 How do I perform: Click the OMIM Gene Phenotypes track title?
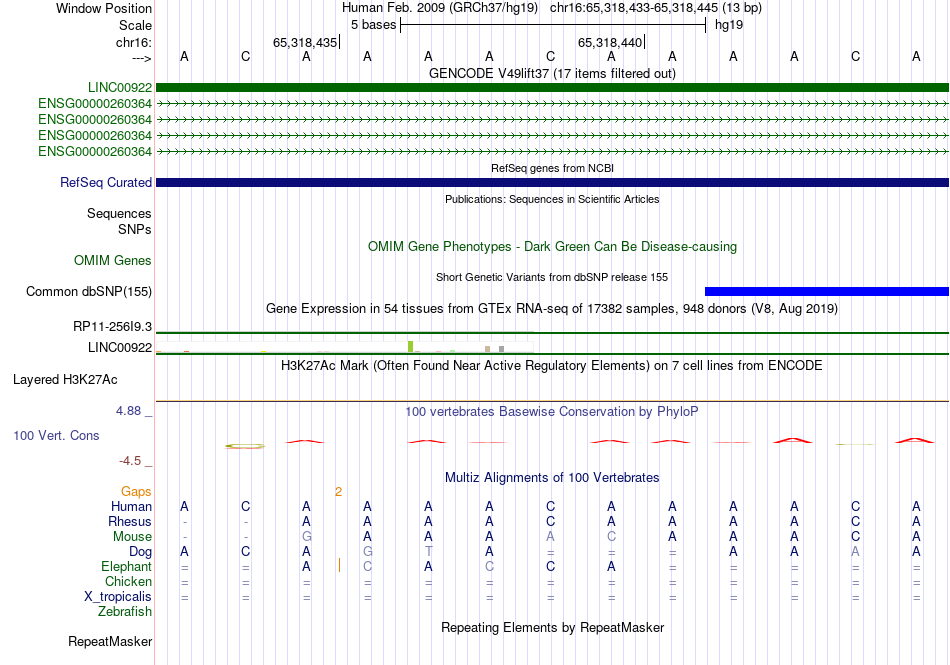pos(552,246)
